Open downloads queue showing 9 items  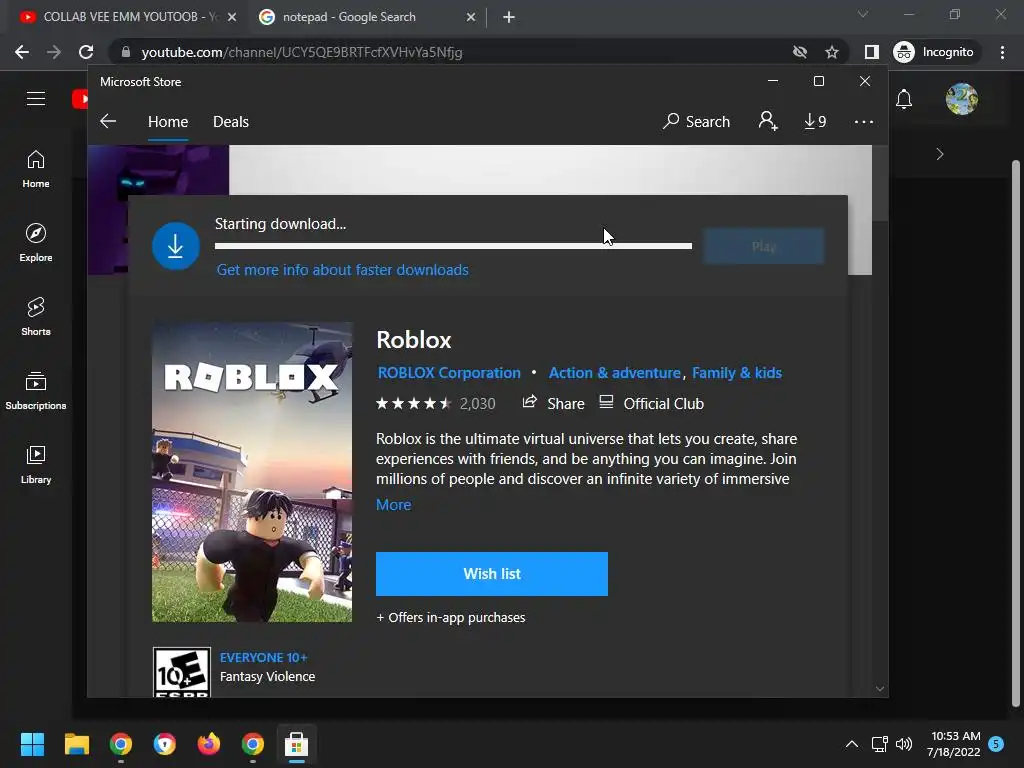pos(815,121)
